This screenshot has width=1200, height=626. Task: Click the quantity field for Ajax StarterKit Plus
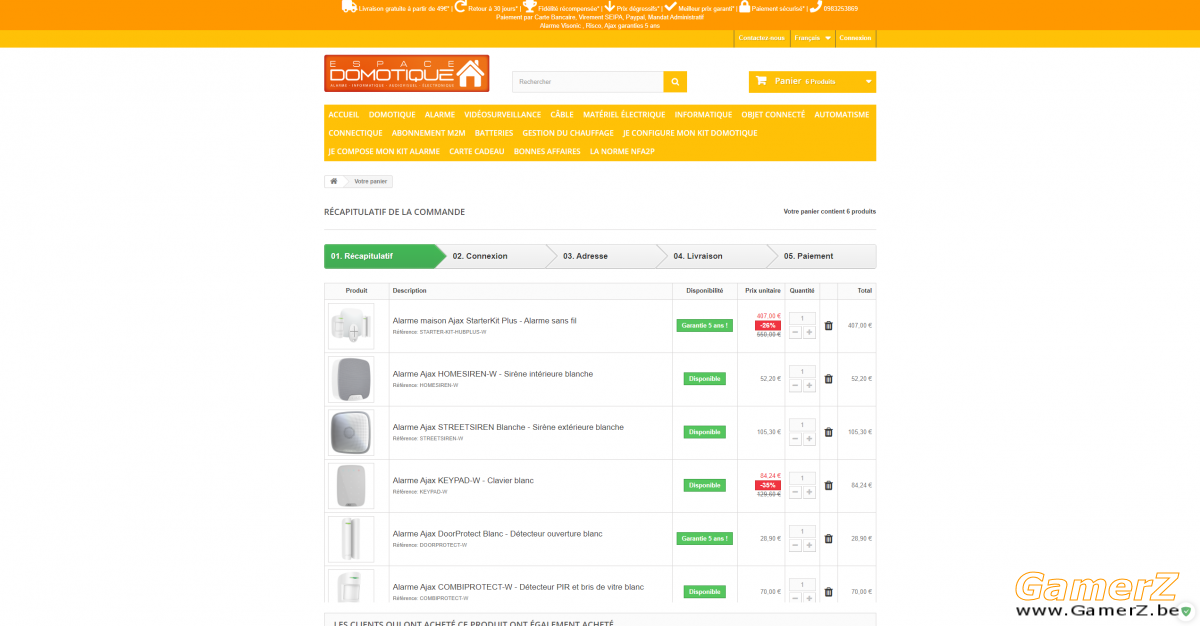802,319
